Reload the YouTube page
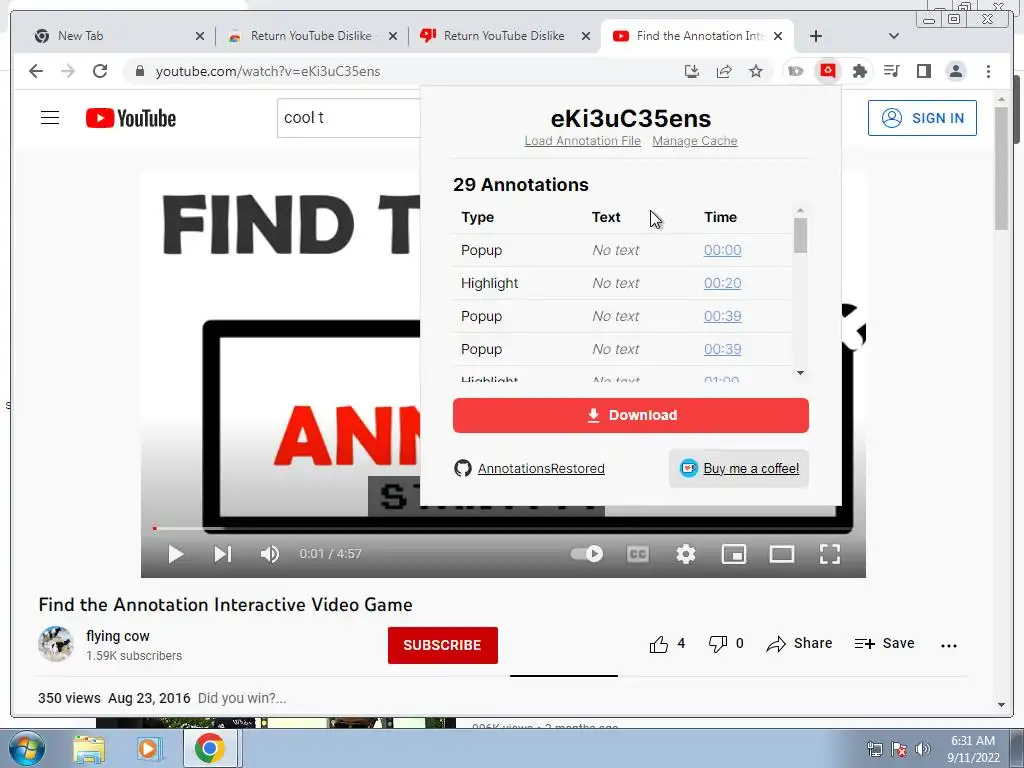The image size is (1024, 768). pyautogui.click(x=100, y=71)
